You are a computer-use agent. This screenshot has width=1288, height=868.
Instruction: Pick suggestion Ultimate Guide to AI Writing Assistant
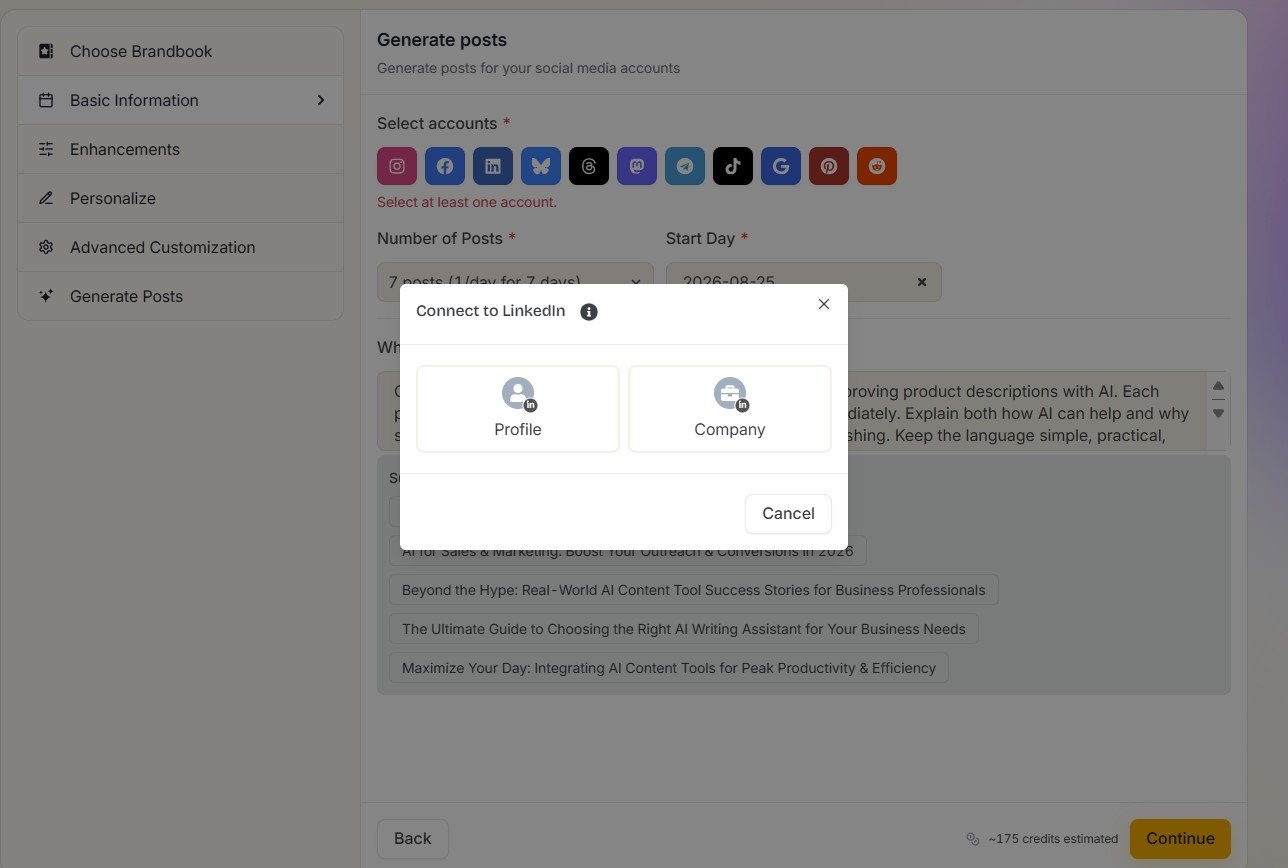click(x=684, y=629)
